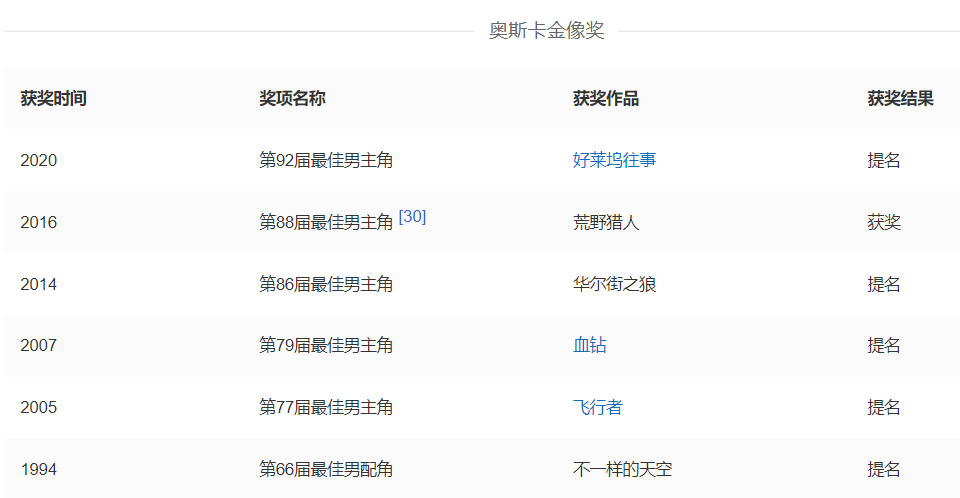Select the 提名 result for 2020

(883, 160)
